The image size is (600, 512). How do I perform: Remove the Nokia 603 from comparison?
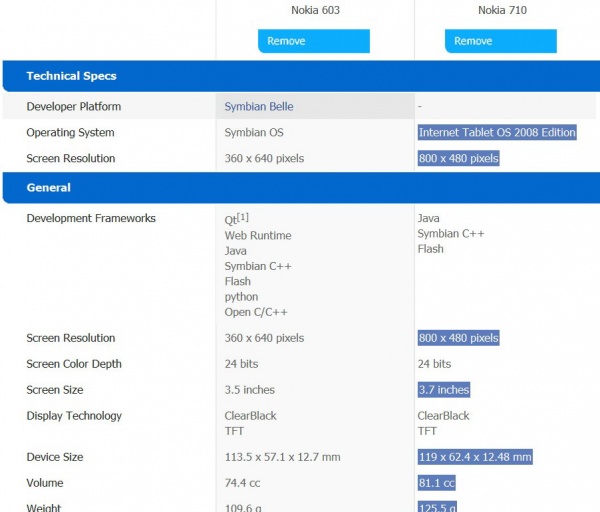point(313,41)
